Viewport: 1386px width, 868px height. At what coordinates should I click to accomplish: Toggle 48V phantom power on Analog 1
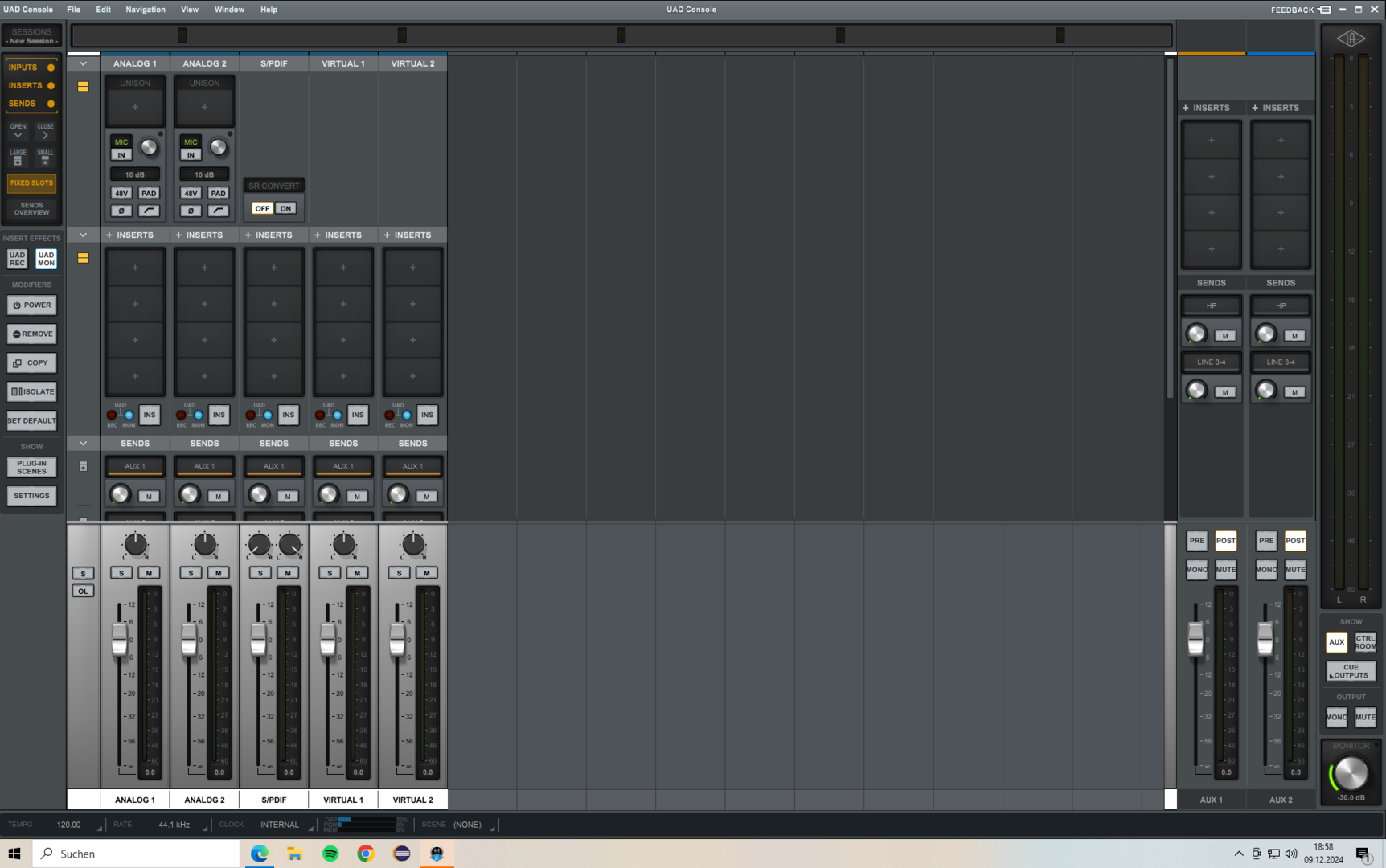(x=121, y=193)
